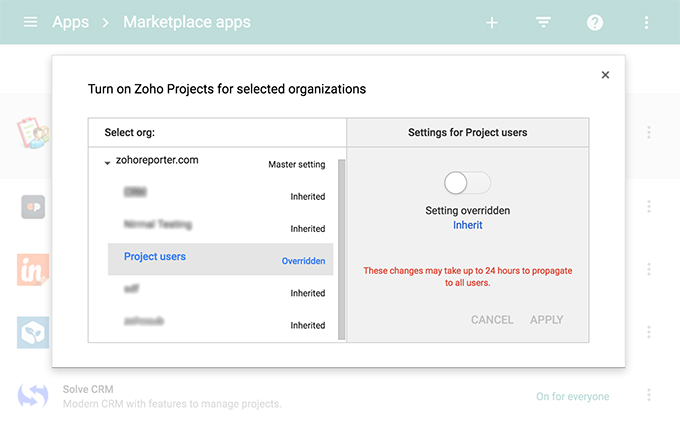Close the Zoho Projects dialog

point(605,75)
